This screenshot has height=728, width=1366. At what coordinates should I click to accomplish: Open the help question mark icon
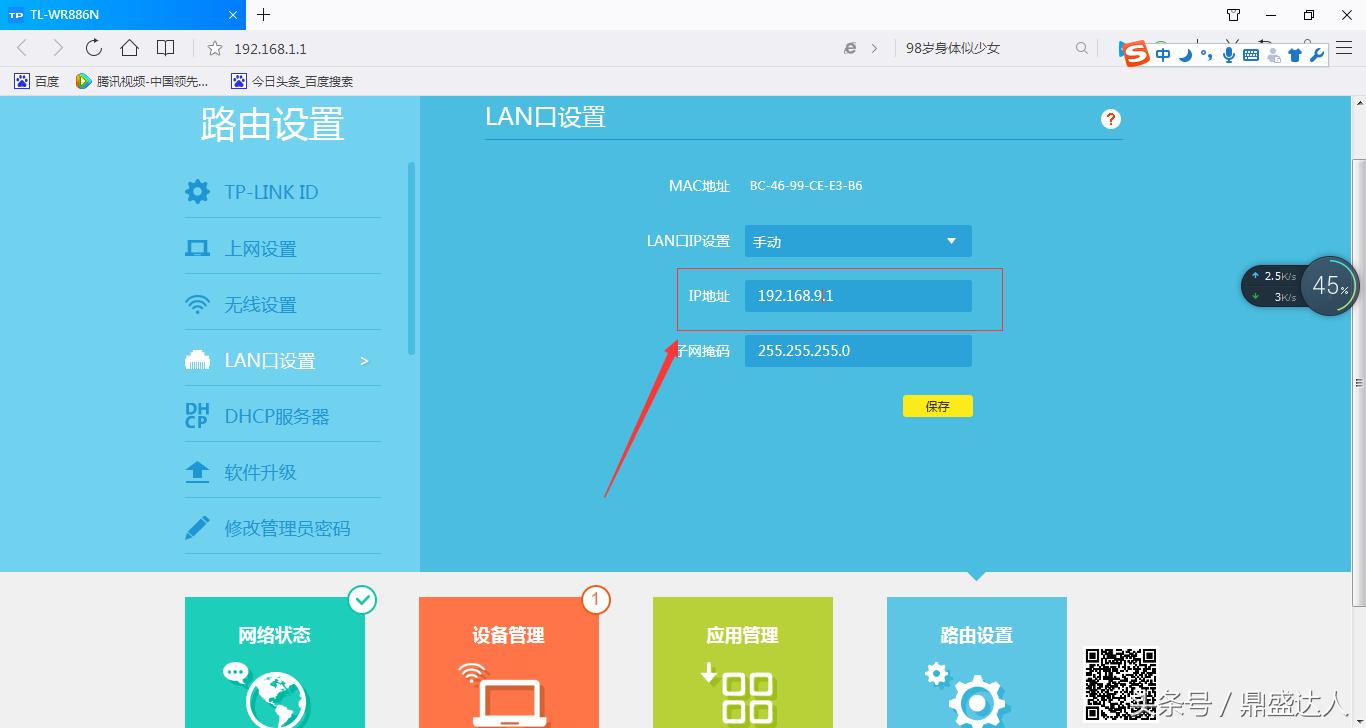pyautogui.click(x=1110, y=119)
